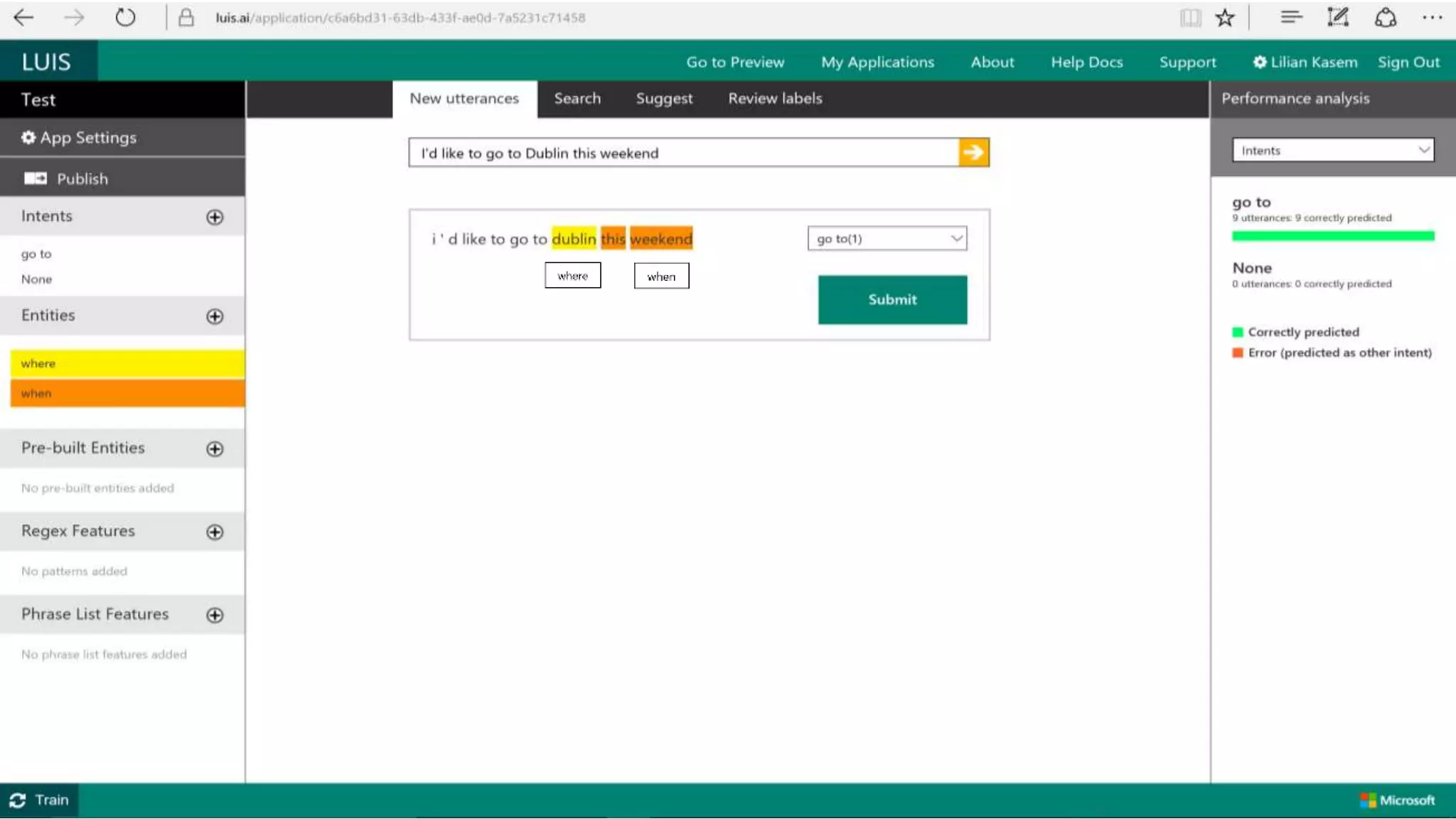Screen dimensions: 1456x819
Task: Click the utterance text input field
Action: [x=682, y=153]
